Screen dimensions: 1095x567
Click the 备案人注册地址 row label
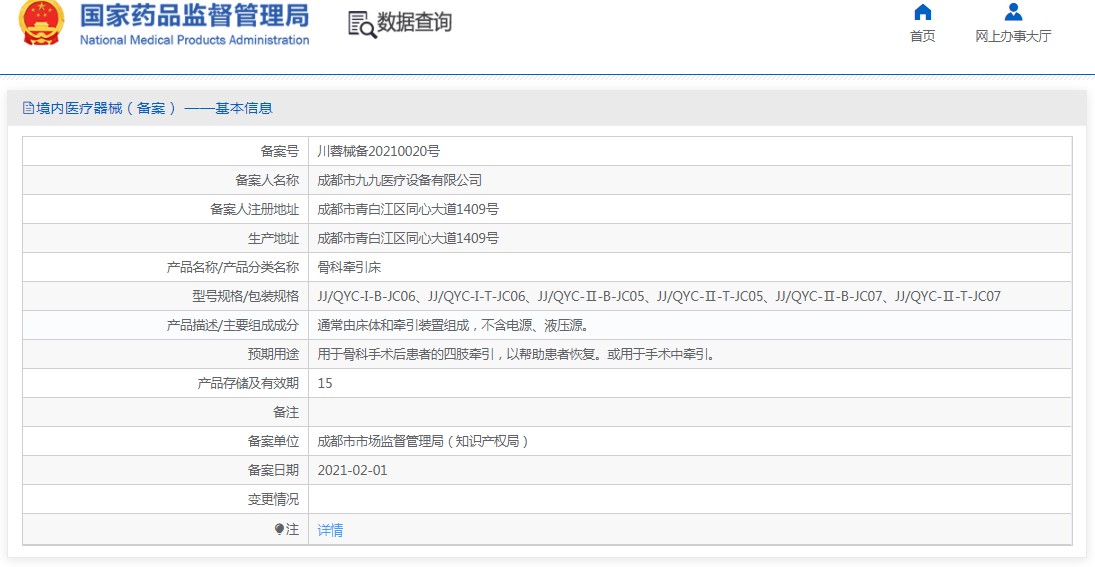254,209
